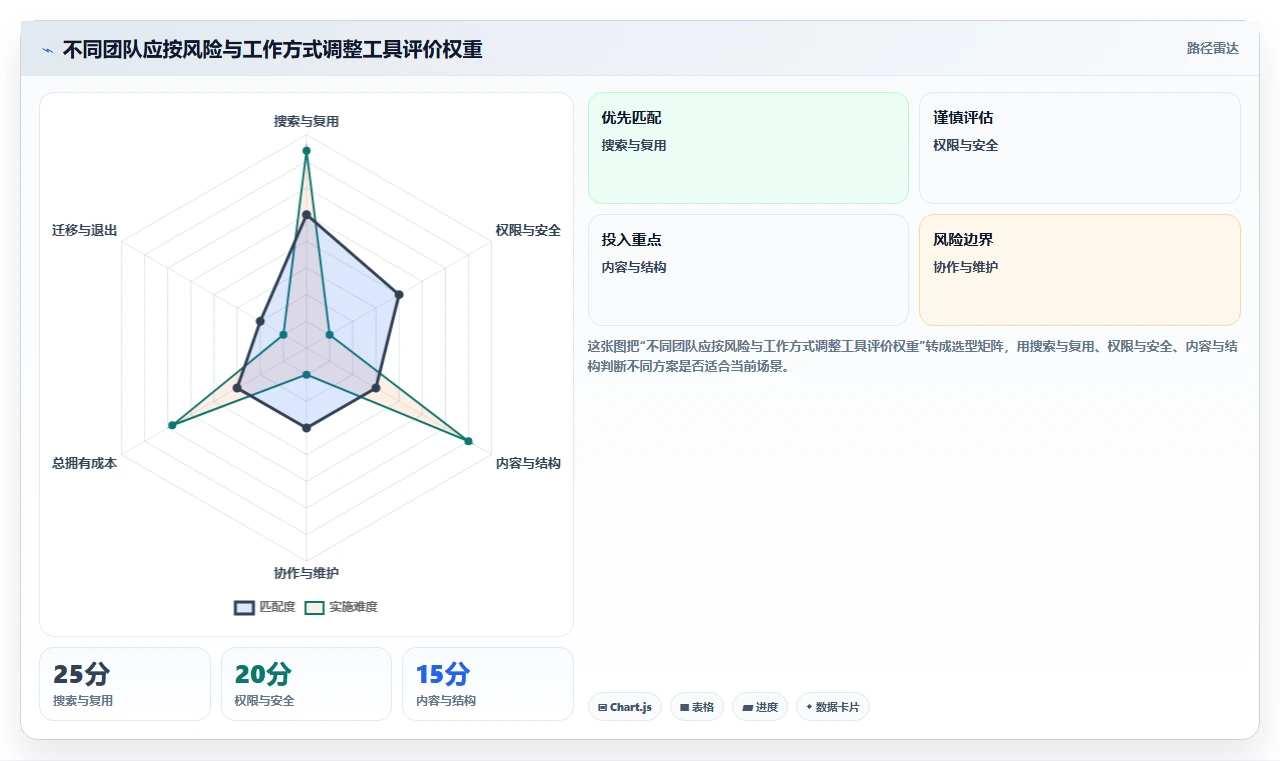Image resolution: width=1280 pixels, height=761 pixels.
Task: Click the 匹配度 data point on 协作与维护 axis
Action: [306, 428]
